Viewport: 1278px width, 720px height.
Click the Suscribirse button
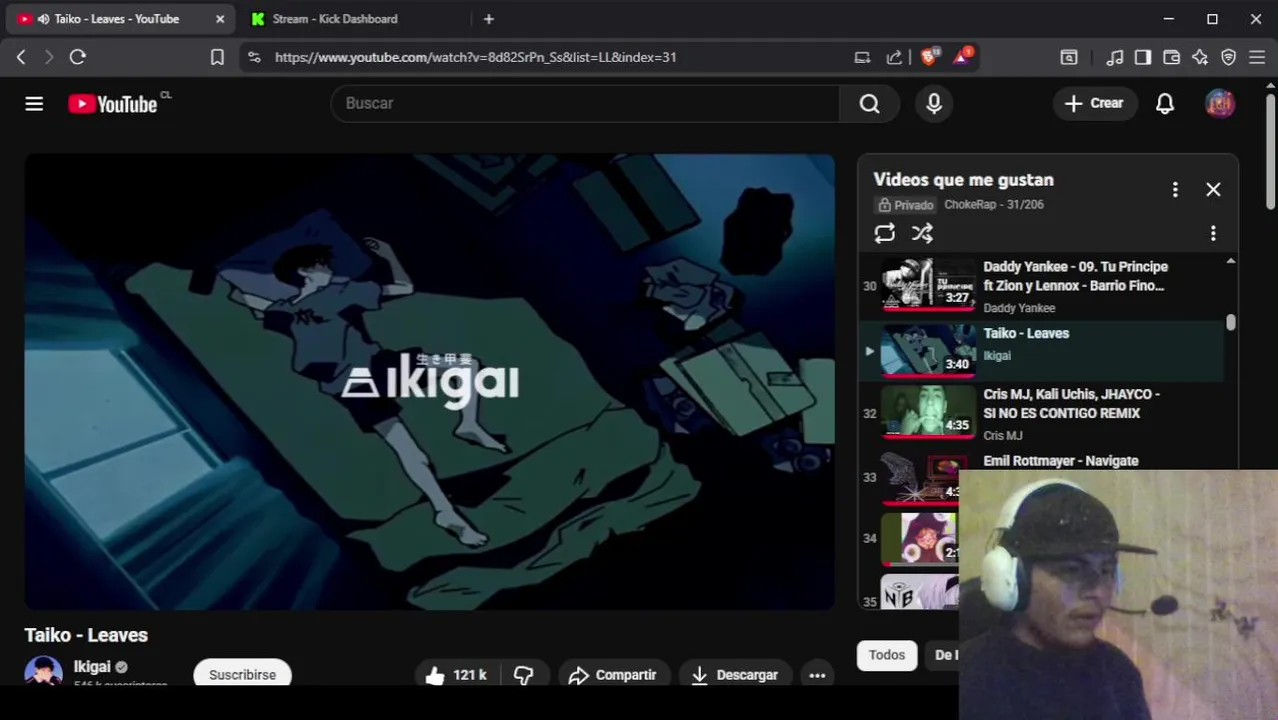pyautogui.click(x=242, y=674)
